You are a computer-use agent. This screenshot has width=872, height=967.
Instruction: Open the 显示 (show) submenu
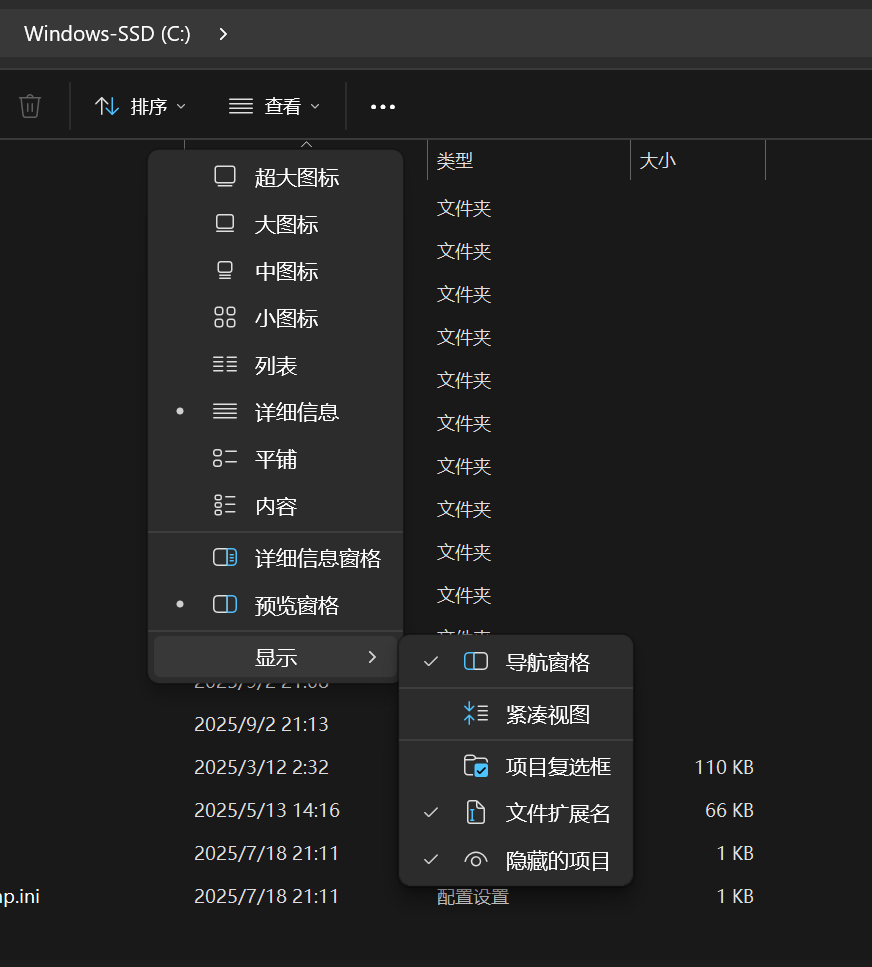coord(277,658)
